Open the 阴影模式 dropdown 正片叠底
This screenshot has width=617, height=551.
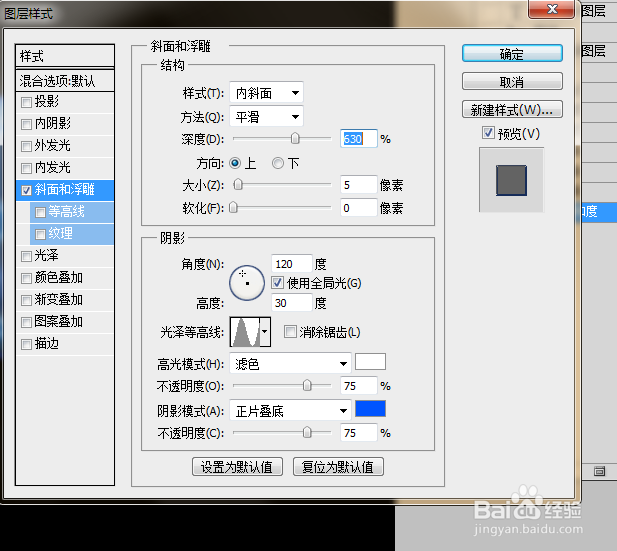click(x=290, y=411)
